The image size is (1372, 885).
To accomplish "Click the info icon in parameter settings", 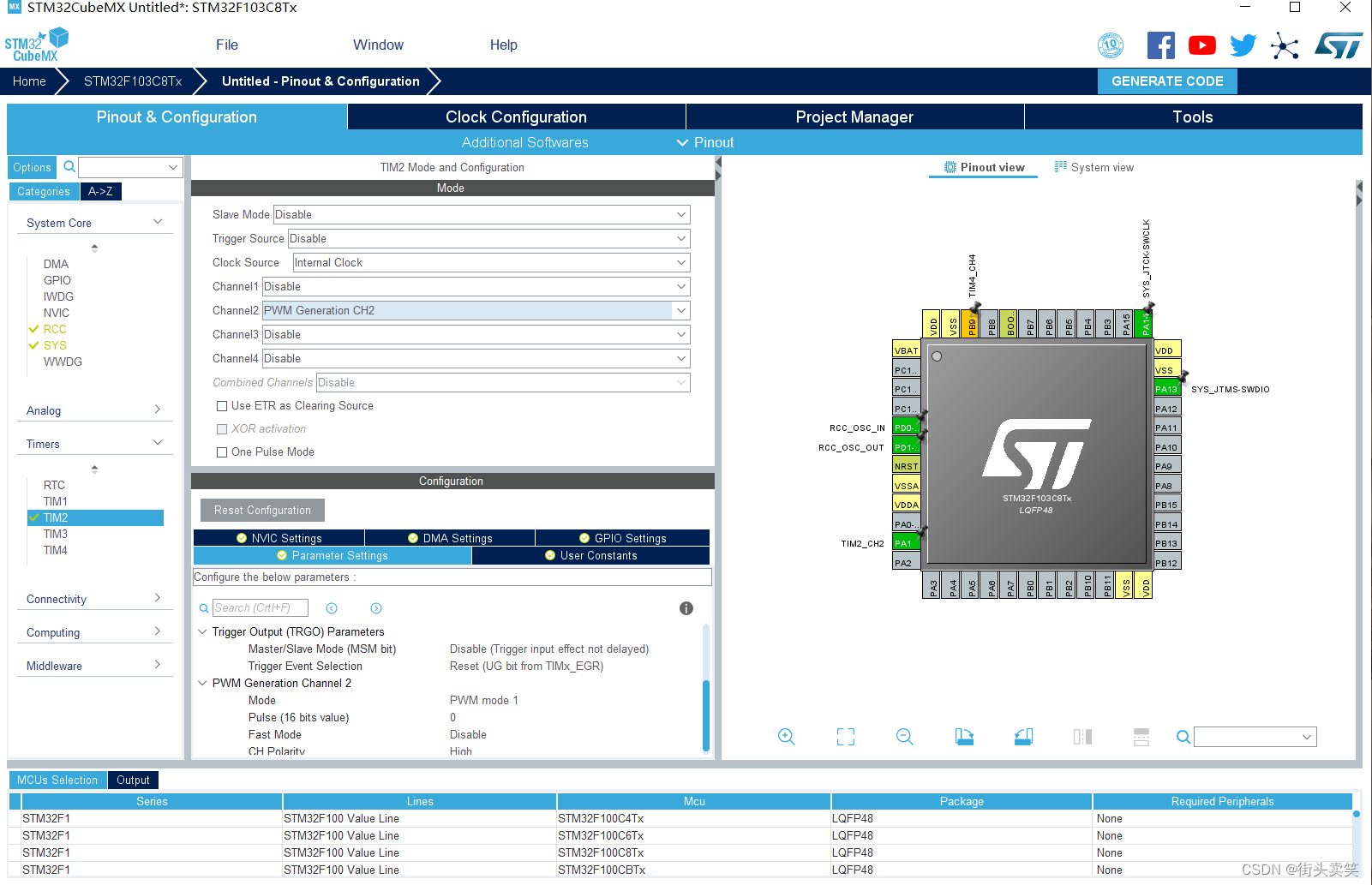I will tap(686, 608).
